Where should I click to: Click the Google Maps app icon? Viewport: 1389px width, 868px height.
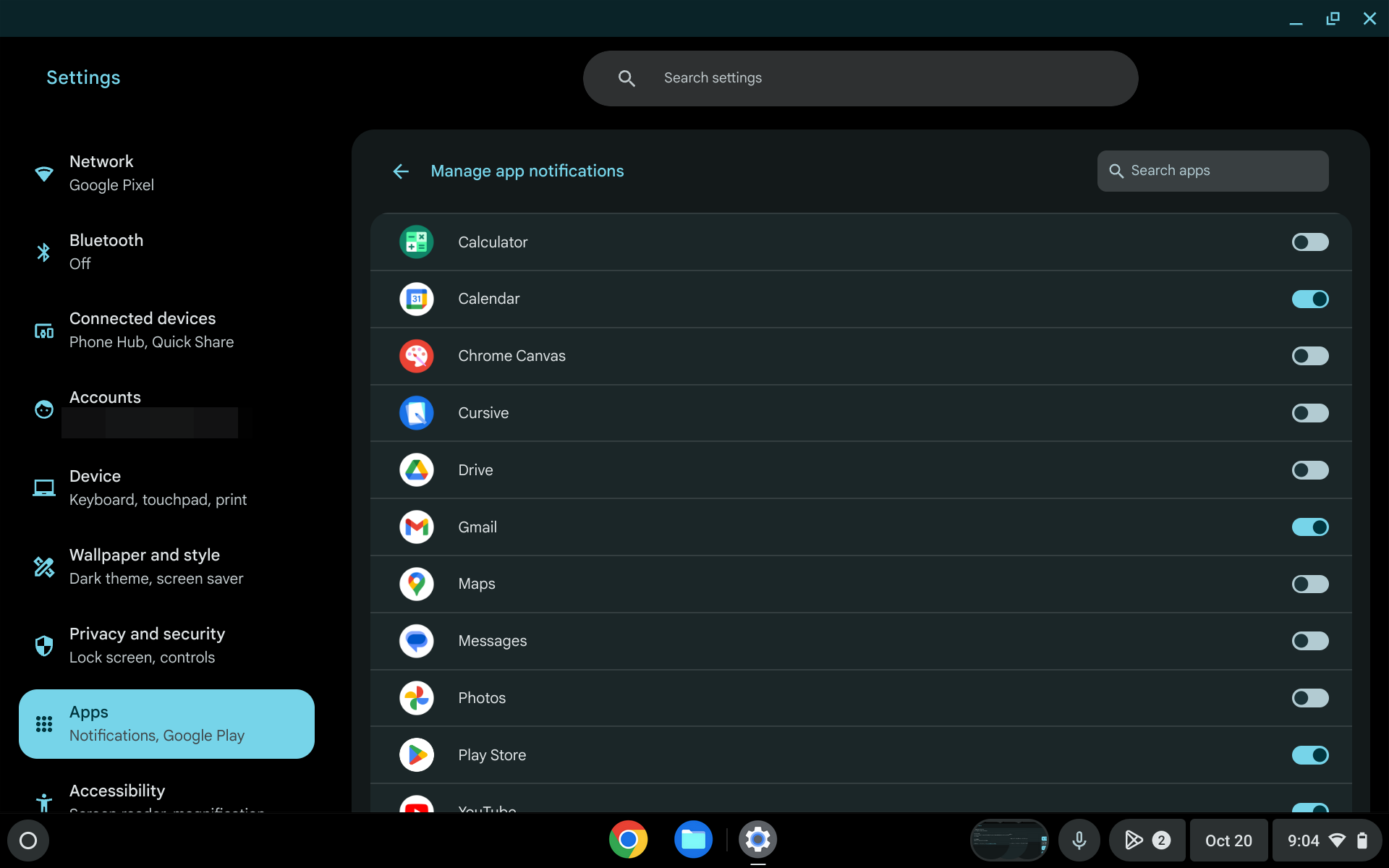[416, 583]
